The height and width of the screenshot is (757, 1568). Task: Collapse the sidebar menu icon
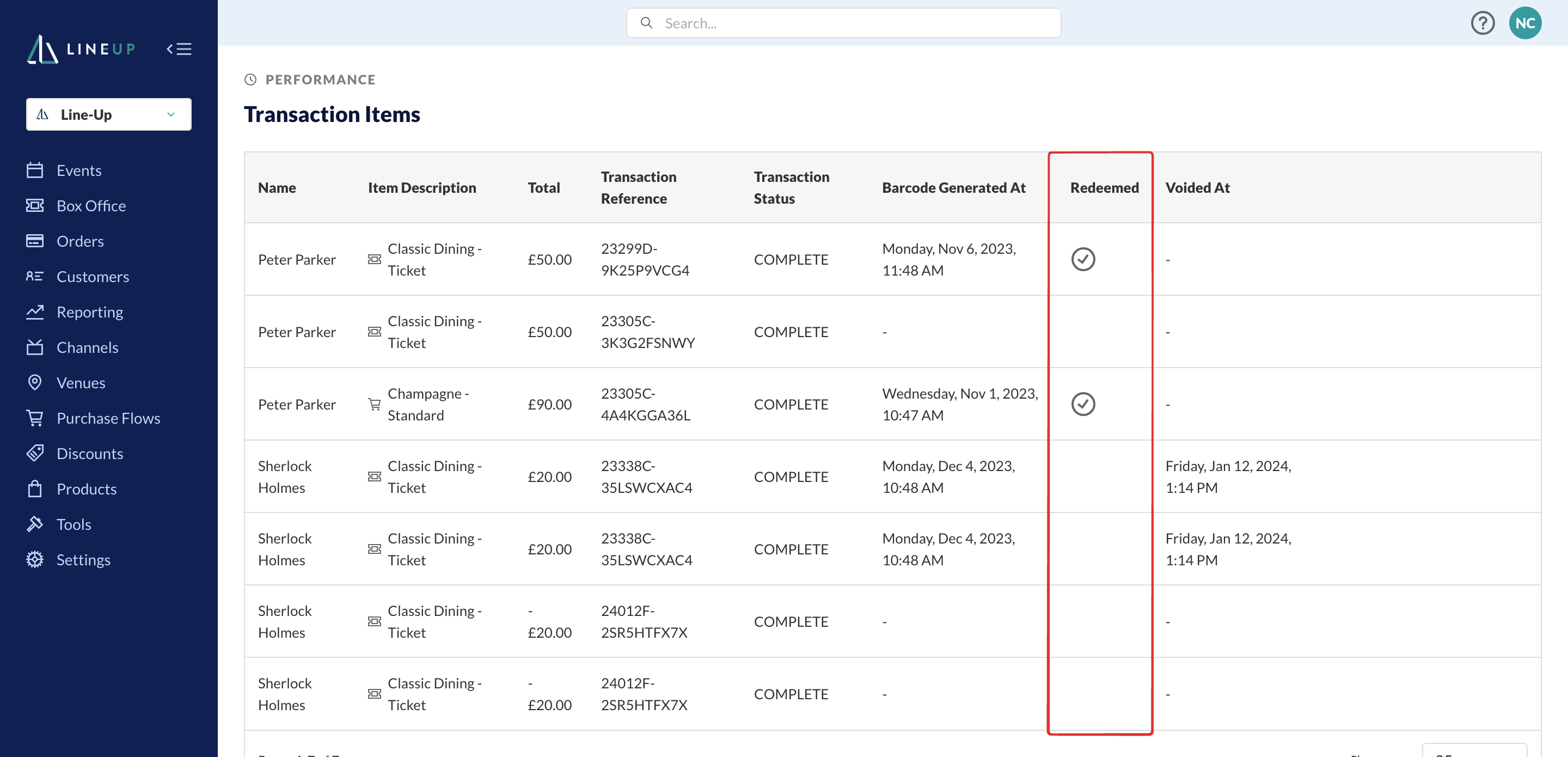179,48
